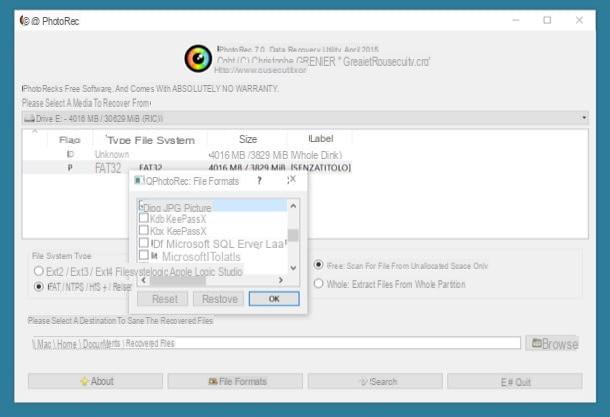The image size is (610, 417).
Task: Browse for a destination folder
Action: point(552,343)
